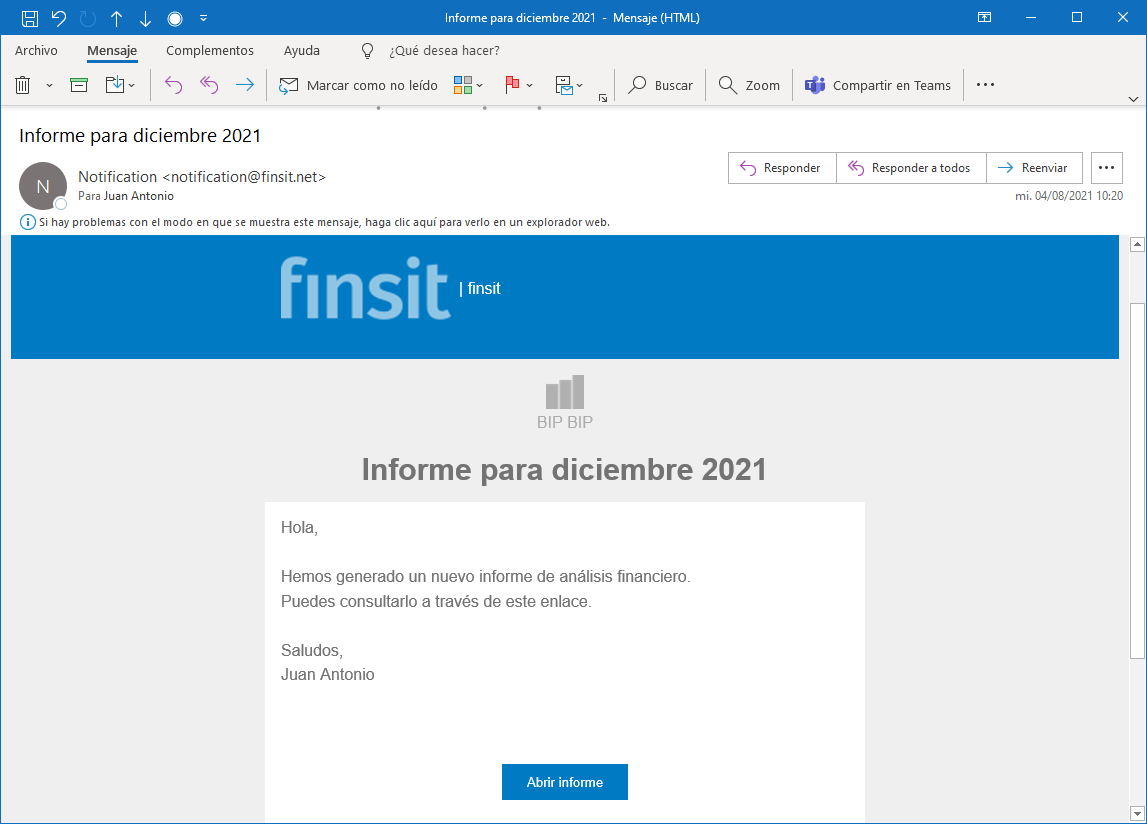The image size is (1147, 824).
Task: Focus the '¿Qué desea hacer?' search field
Action: (444, 50)
